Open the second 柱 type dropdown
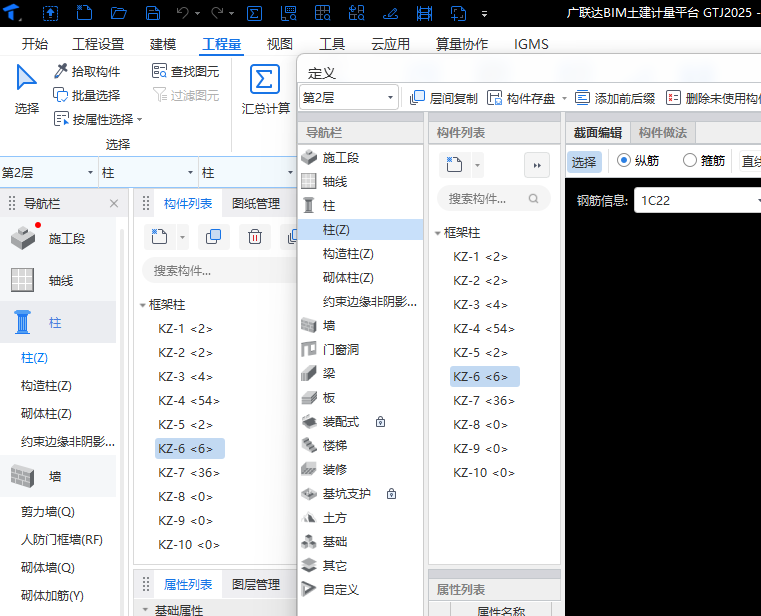The image size is (761, 616). tap(248, 172)
